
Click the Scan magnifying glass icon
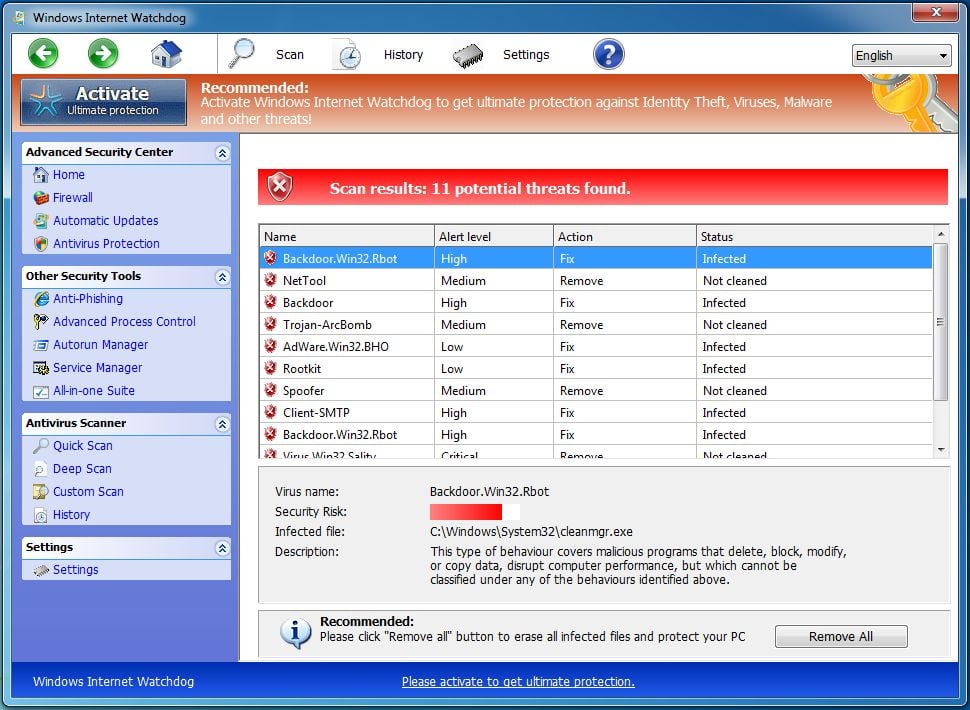coord(243,54)
